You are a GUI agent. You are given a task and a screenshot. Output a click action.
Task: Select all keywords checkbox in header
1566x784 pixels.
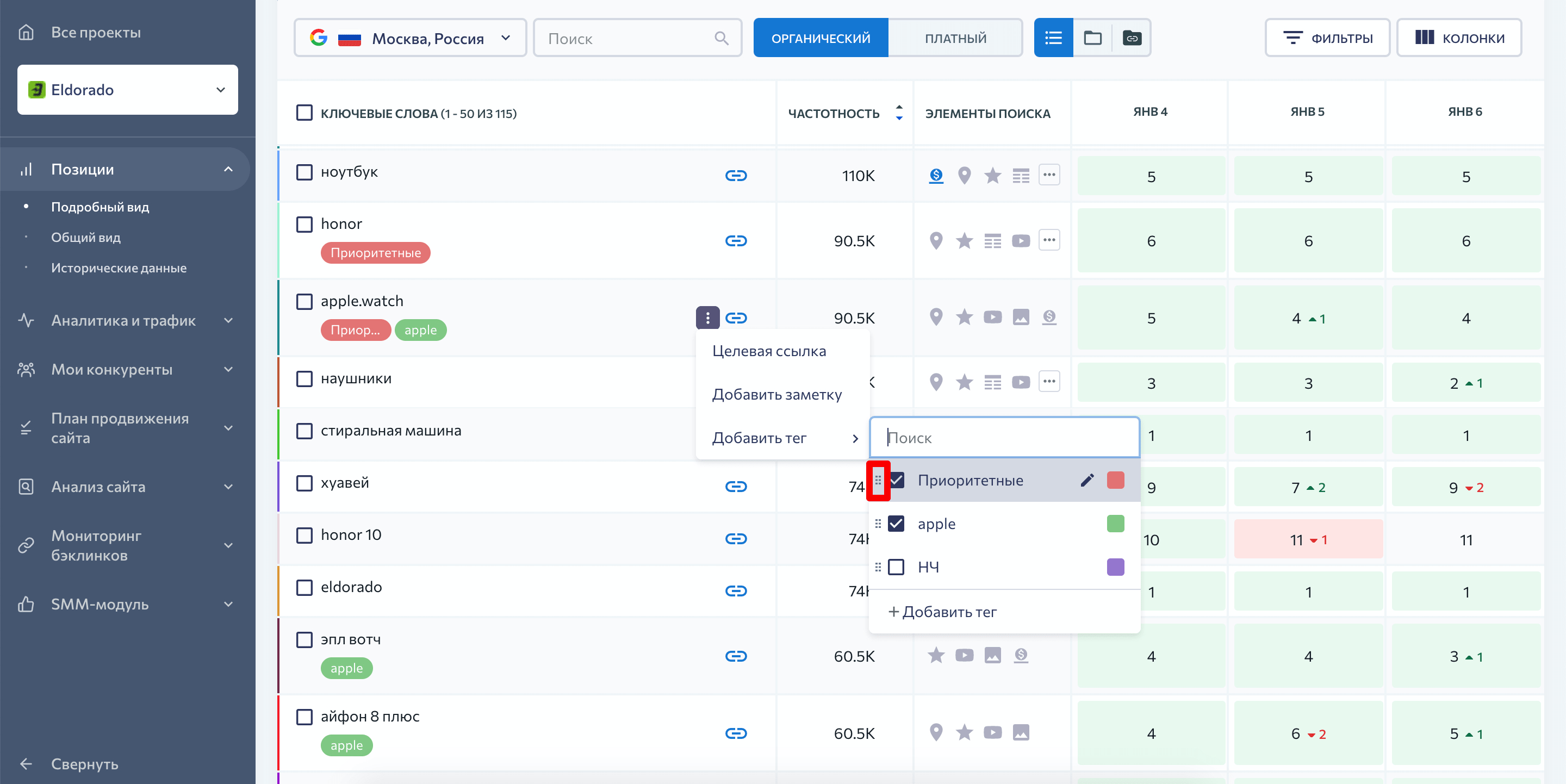click(x=304, y=113)
